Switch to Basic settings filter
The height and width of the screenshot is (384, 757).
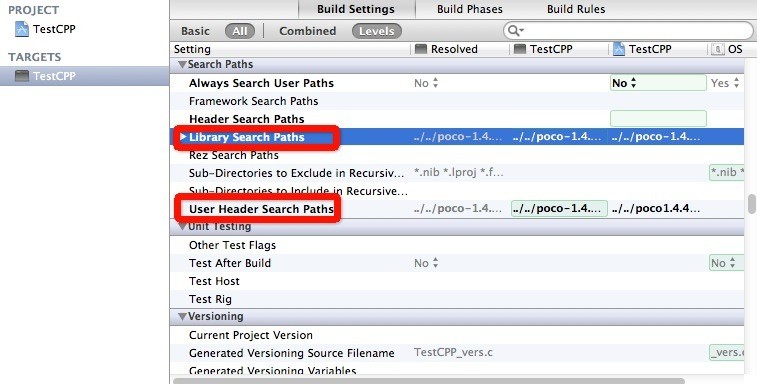click(195, 31)
